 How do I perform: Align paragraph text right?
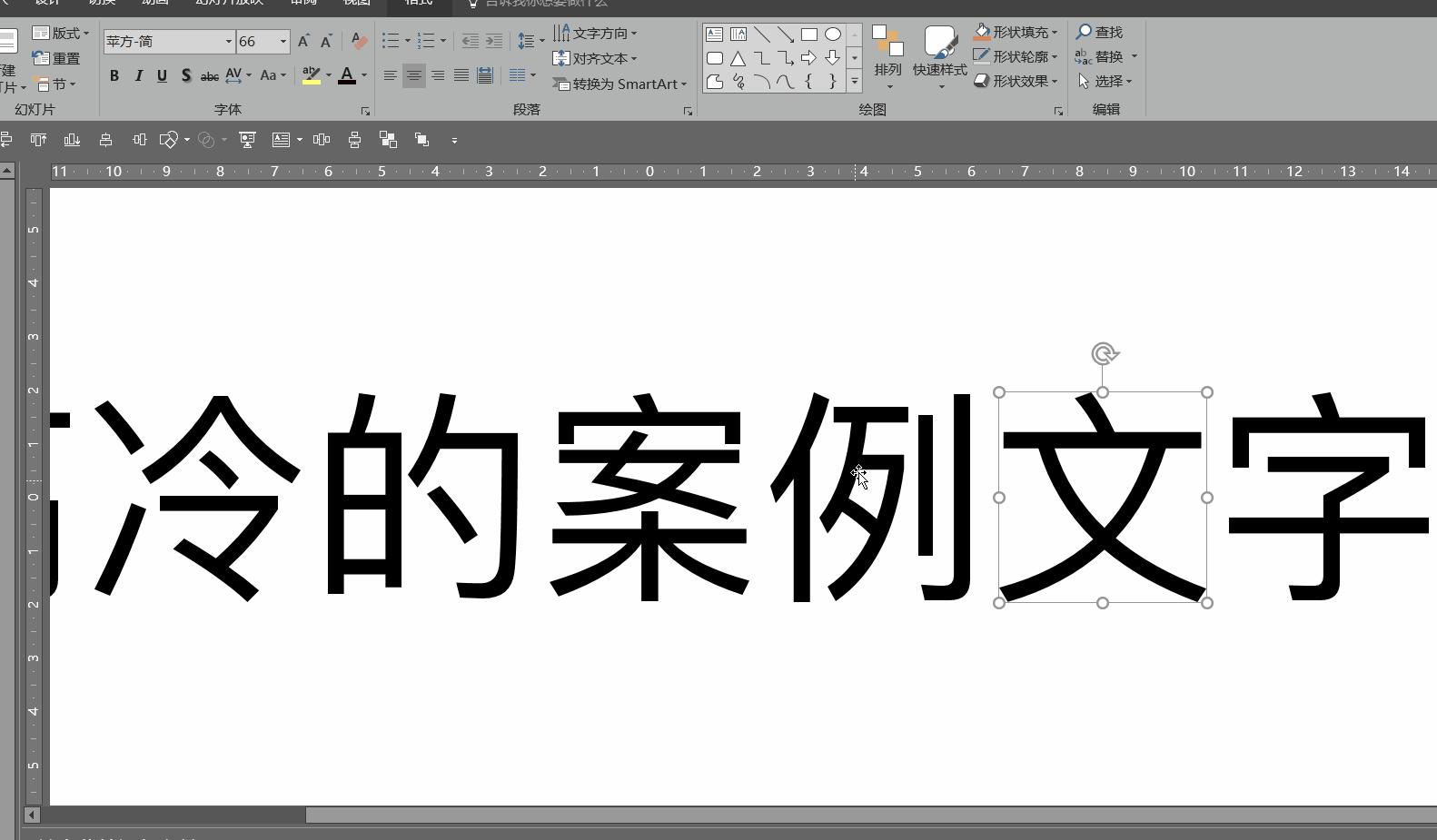coord(437,75)
